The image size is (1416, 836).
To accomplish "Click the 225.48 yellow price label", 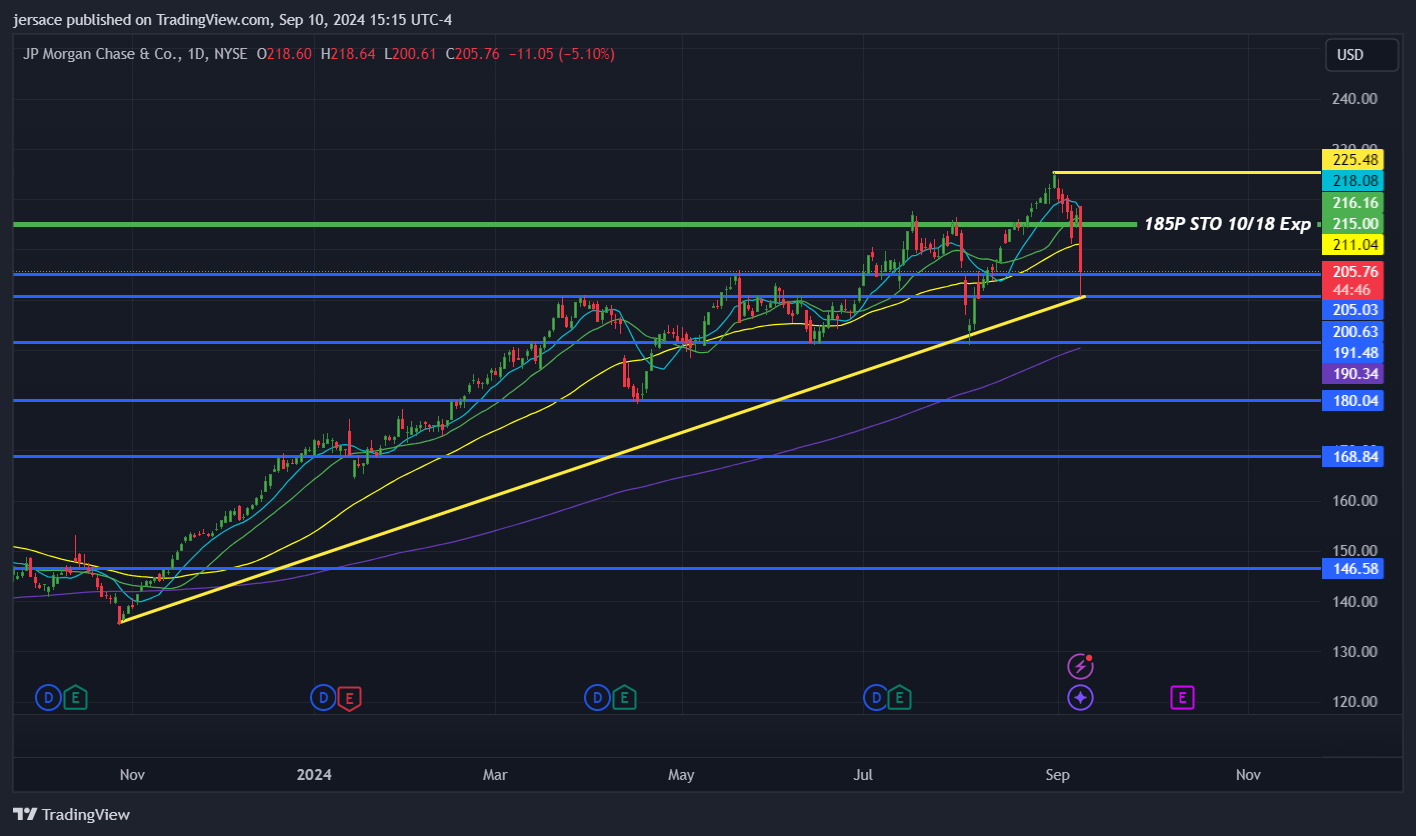I will pos(1355,159).
